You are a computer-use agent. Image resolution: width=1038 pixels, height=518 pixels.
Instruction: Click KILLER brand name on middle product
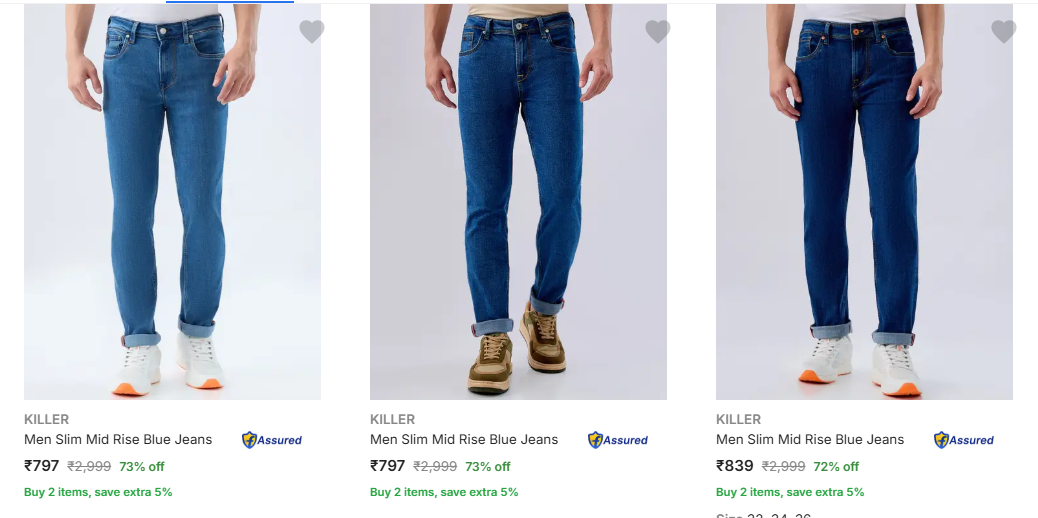pyautogui.click(x=392, y=419)
